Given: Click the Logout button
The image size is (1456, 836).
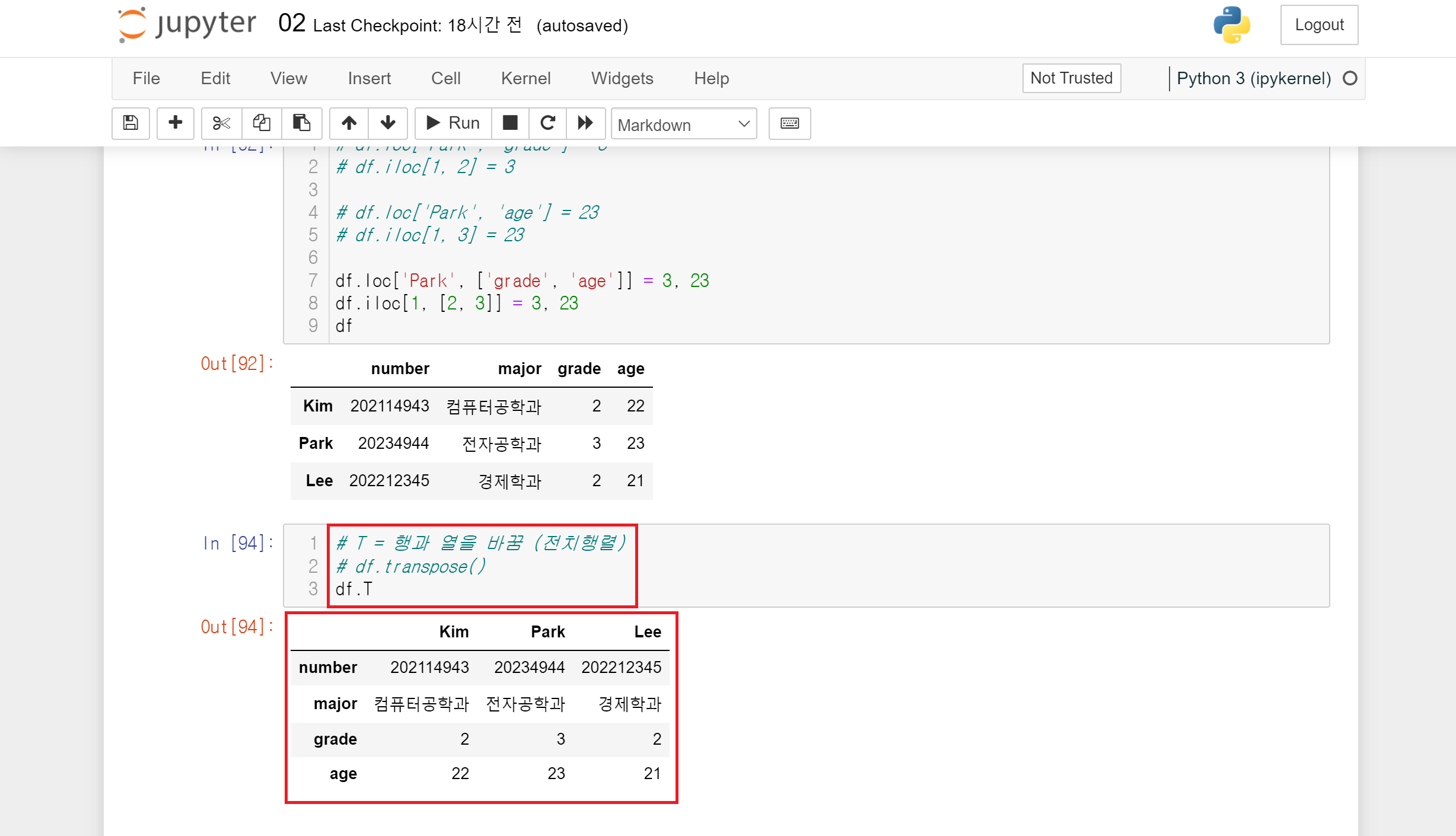Looking at the screenshot, I should pyautogui.click(x=1318, y=25).
